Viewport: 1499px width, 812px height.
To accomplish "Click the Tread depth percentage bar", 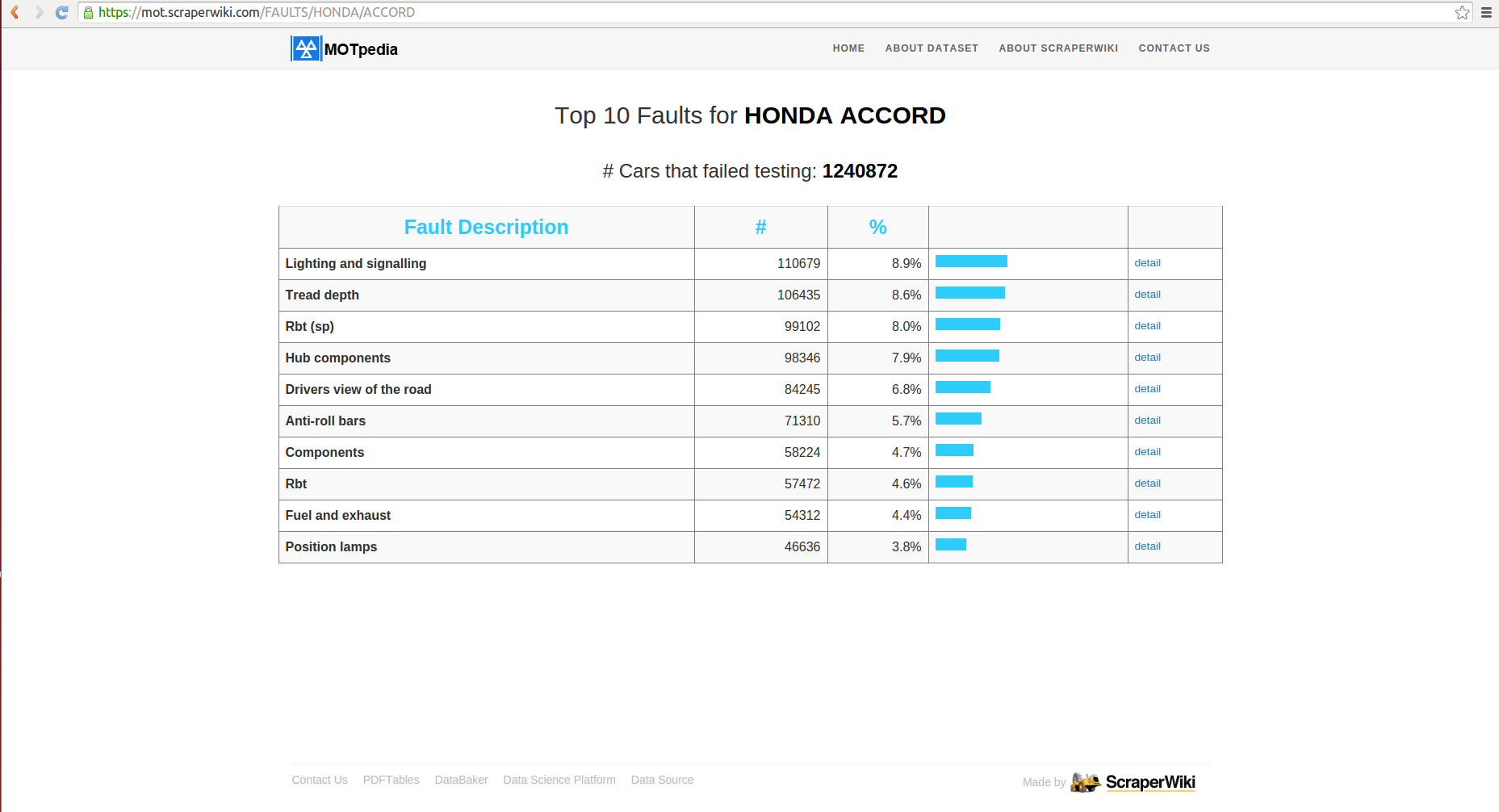I will pos(970,292).
